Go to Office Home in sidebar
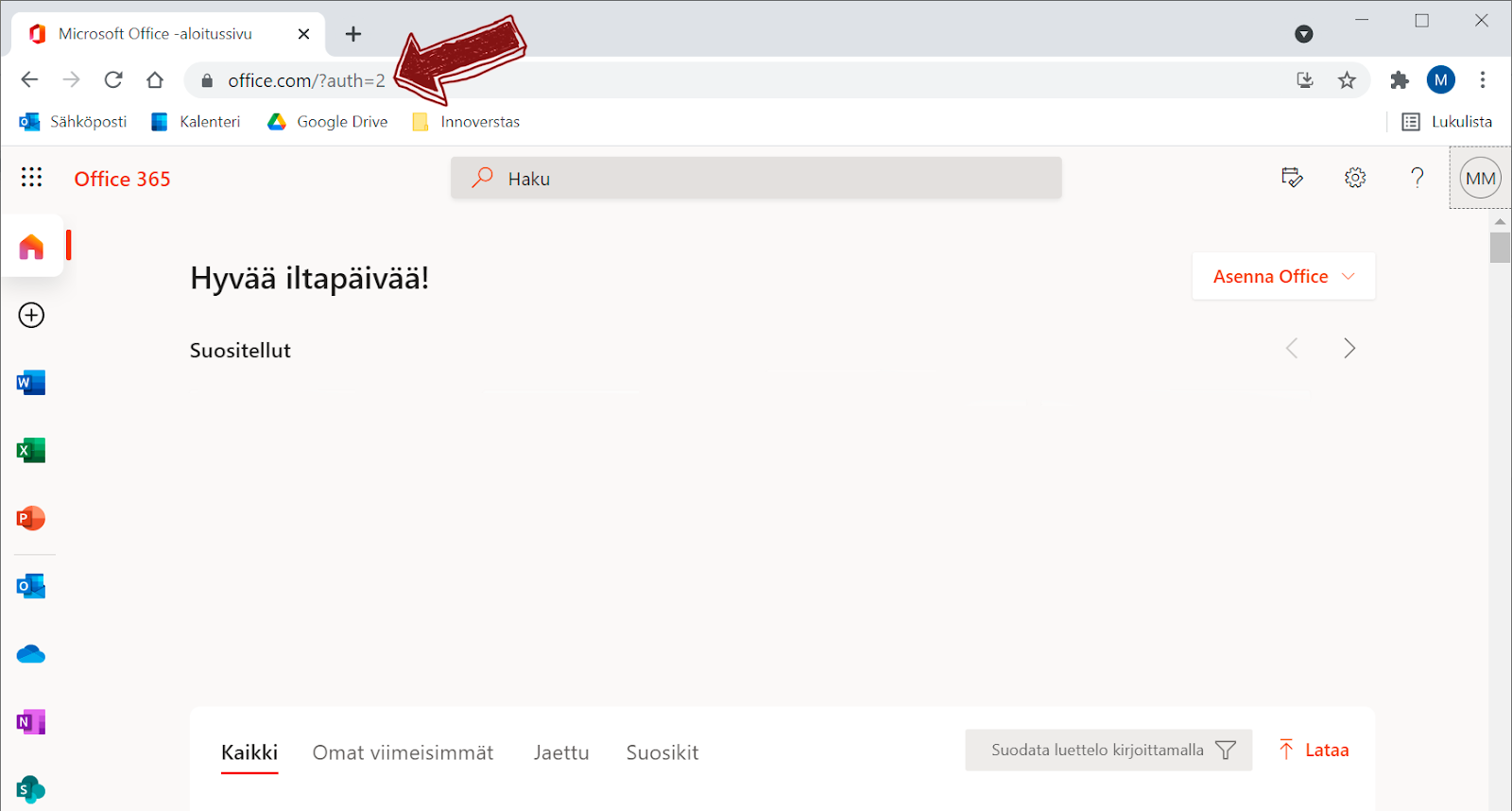Image resolution: width=1512 pixels, height=811 pixels. 31,247
